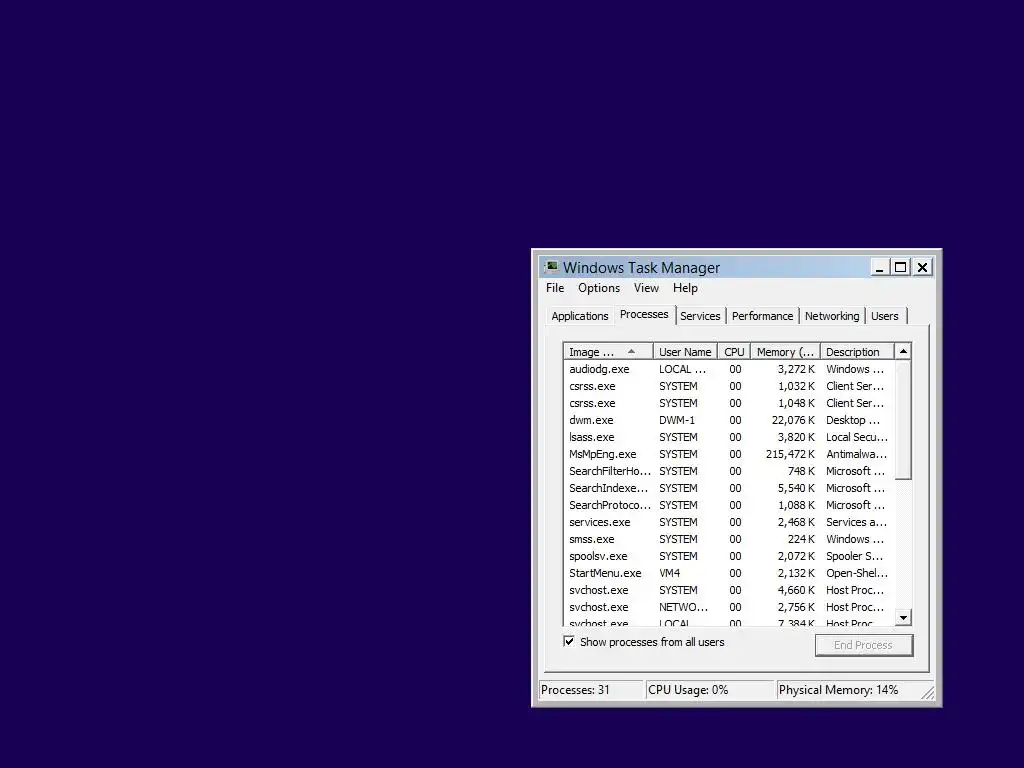
Task: Select the SearchFilterHo... process
Action: coord(729,471)
